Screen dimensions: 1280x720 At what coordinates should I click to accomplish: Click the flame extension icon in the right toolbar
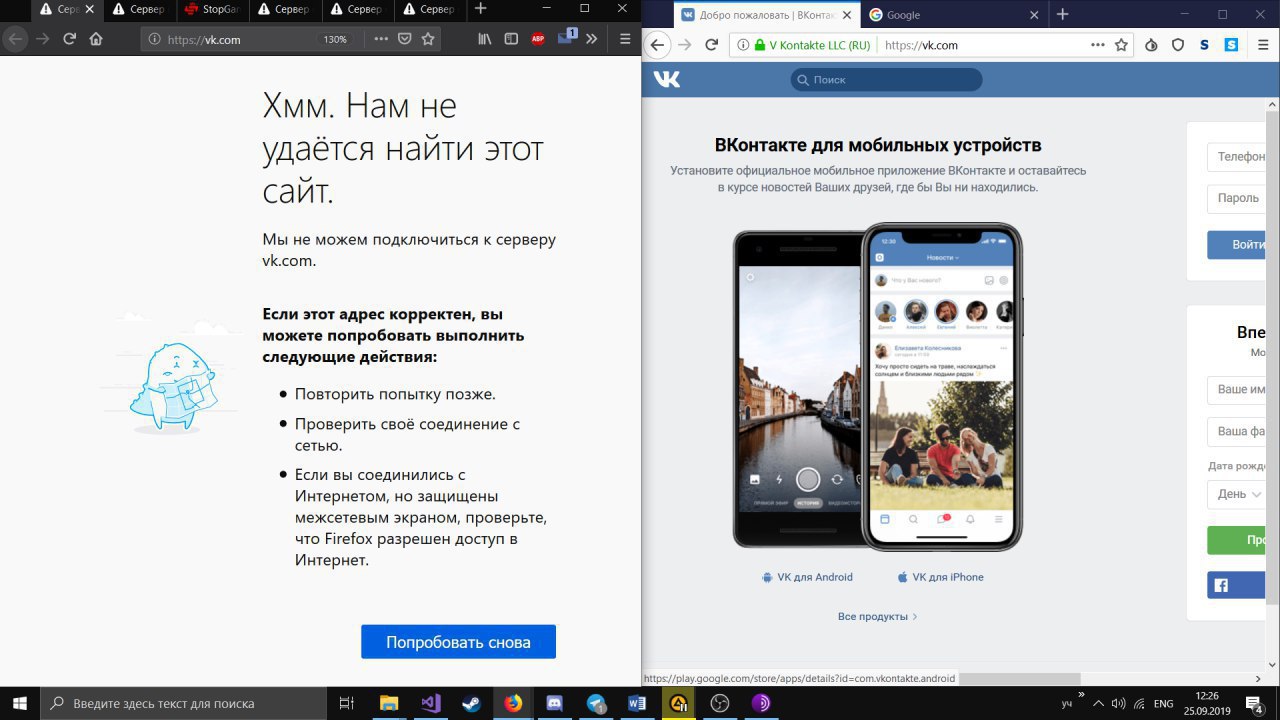pyautogui.click(x=1151, y=45)
